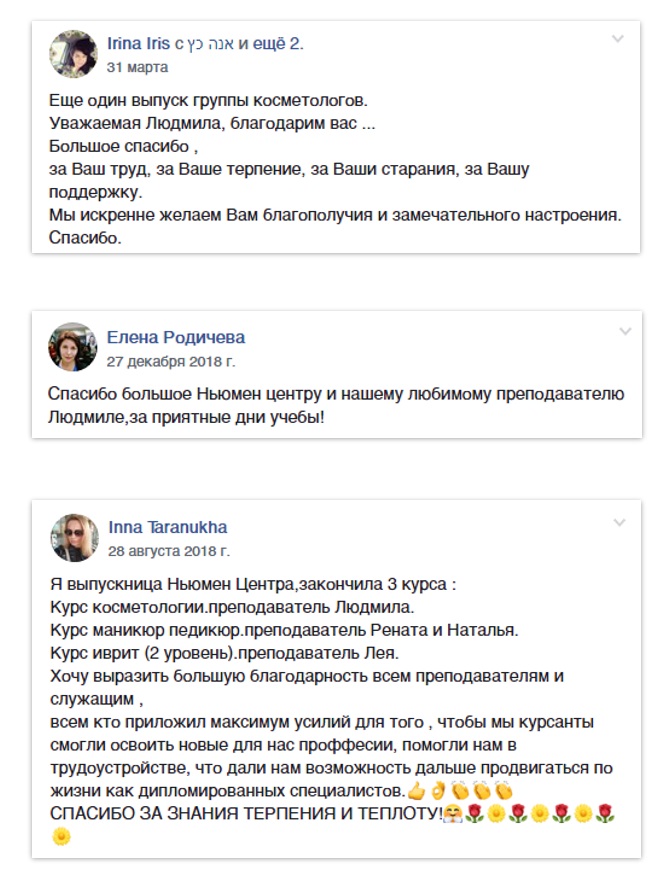Image resolution: width=671 pixels, height=887 pixels.
Task: Open post menu arrow for Елена Родичева
Action: point(624,331)
